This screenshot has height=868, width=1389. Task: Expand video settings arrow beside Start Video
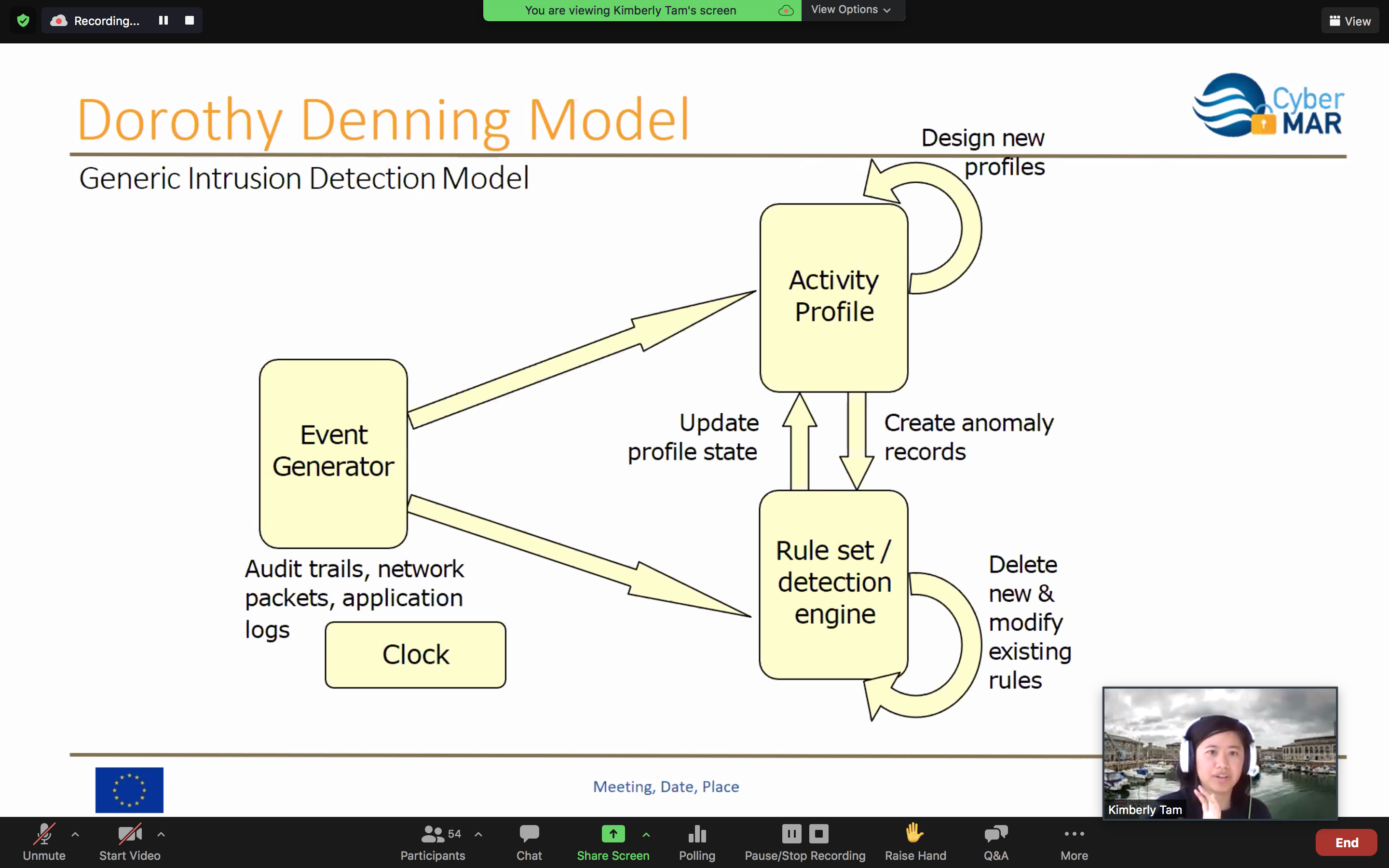coord(161,834)
